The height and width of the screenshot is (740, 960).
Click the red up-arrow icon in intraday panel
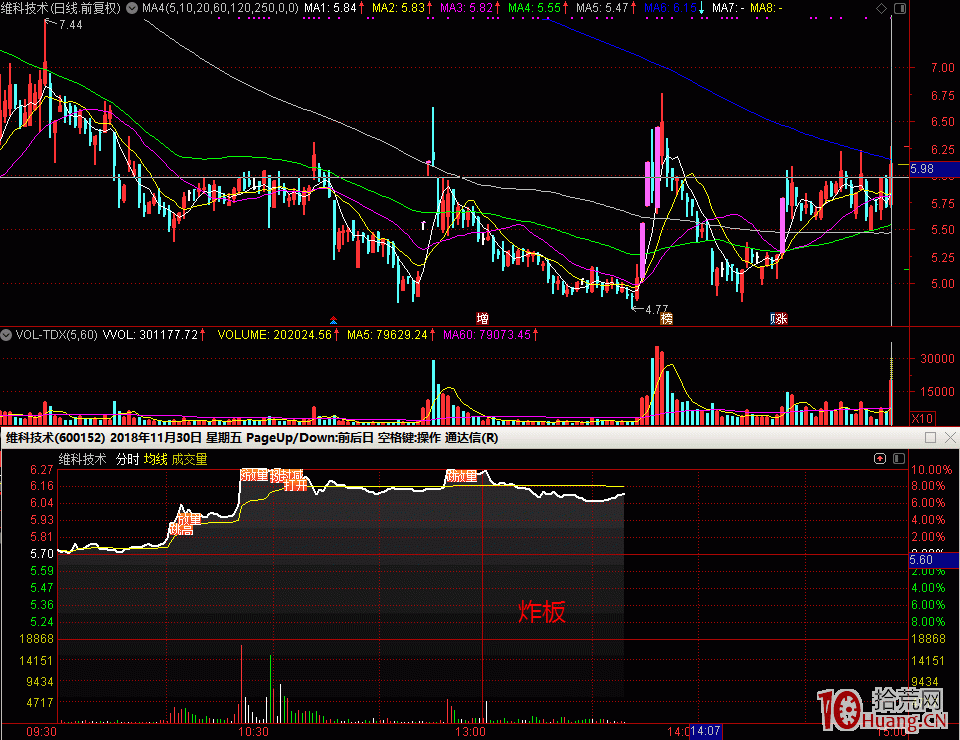[x=880, y=459]
